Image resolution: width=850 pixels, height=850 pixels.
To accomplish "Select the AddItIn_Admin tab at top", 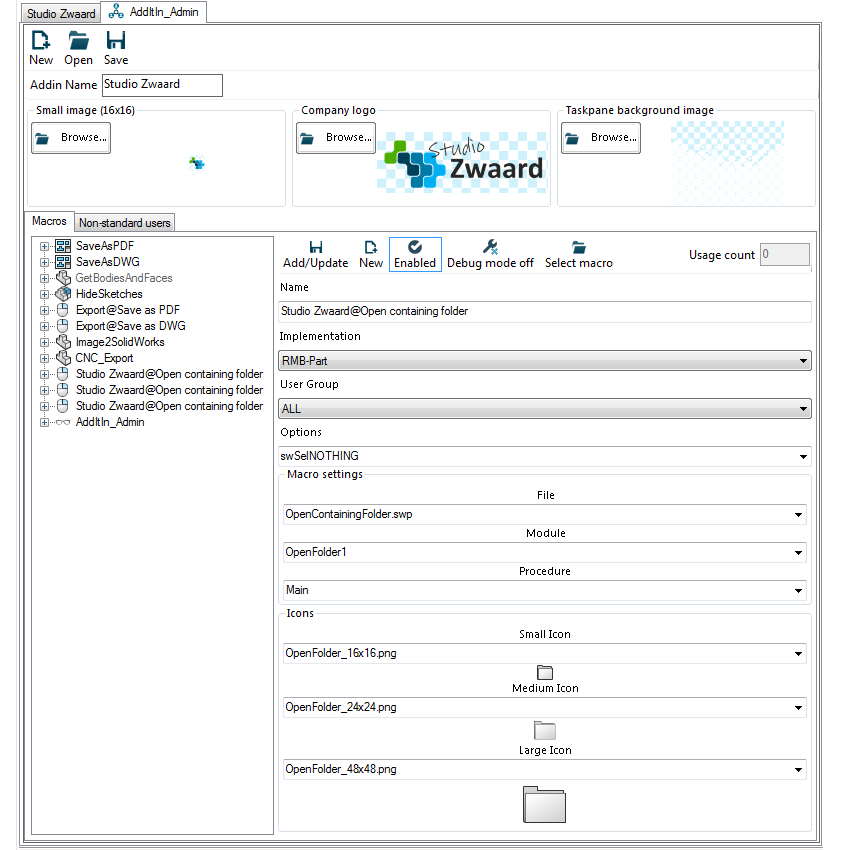I will (154, 12).
